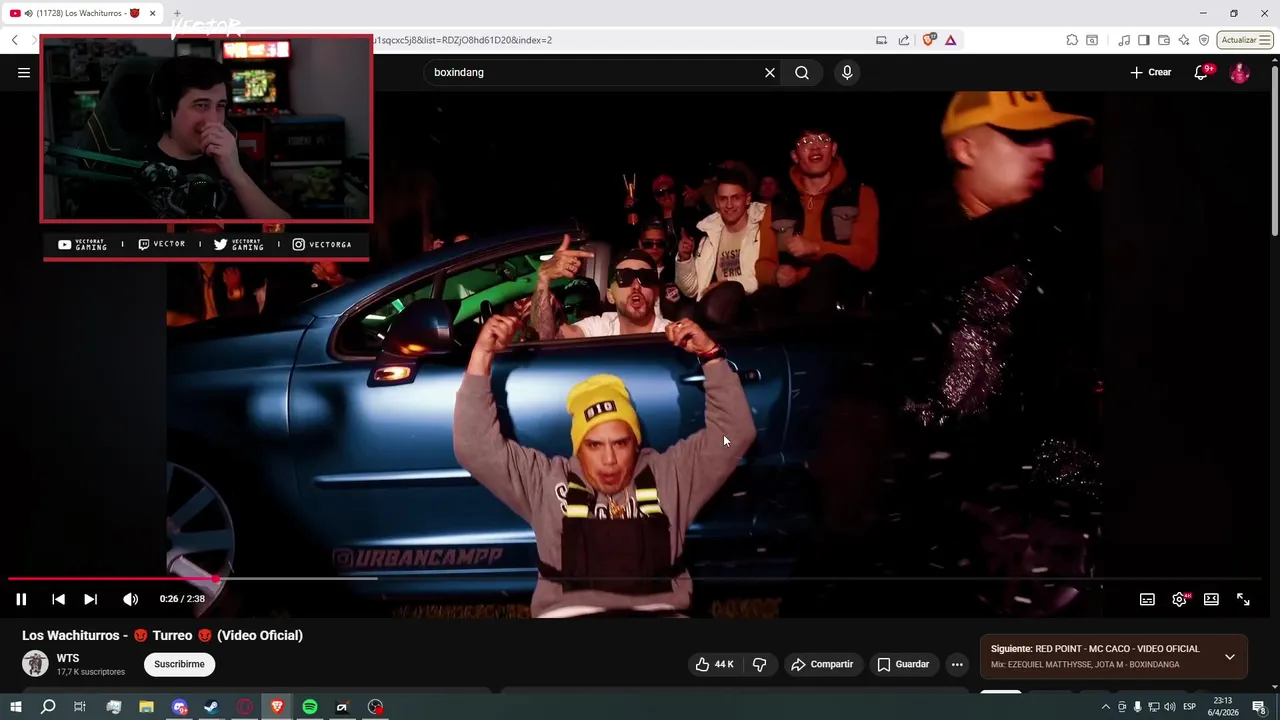Open Opera GX from the taskbar

[245, 707]
